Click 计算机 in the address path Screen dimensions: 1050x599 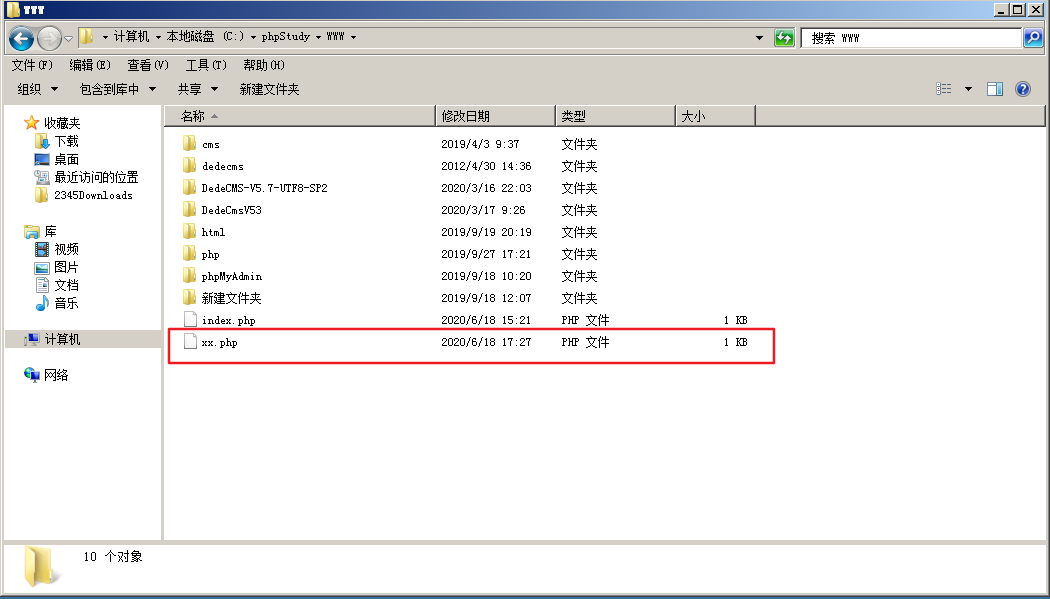point(131,37)
